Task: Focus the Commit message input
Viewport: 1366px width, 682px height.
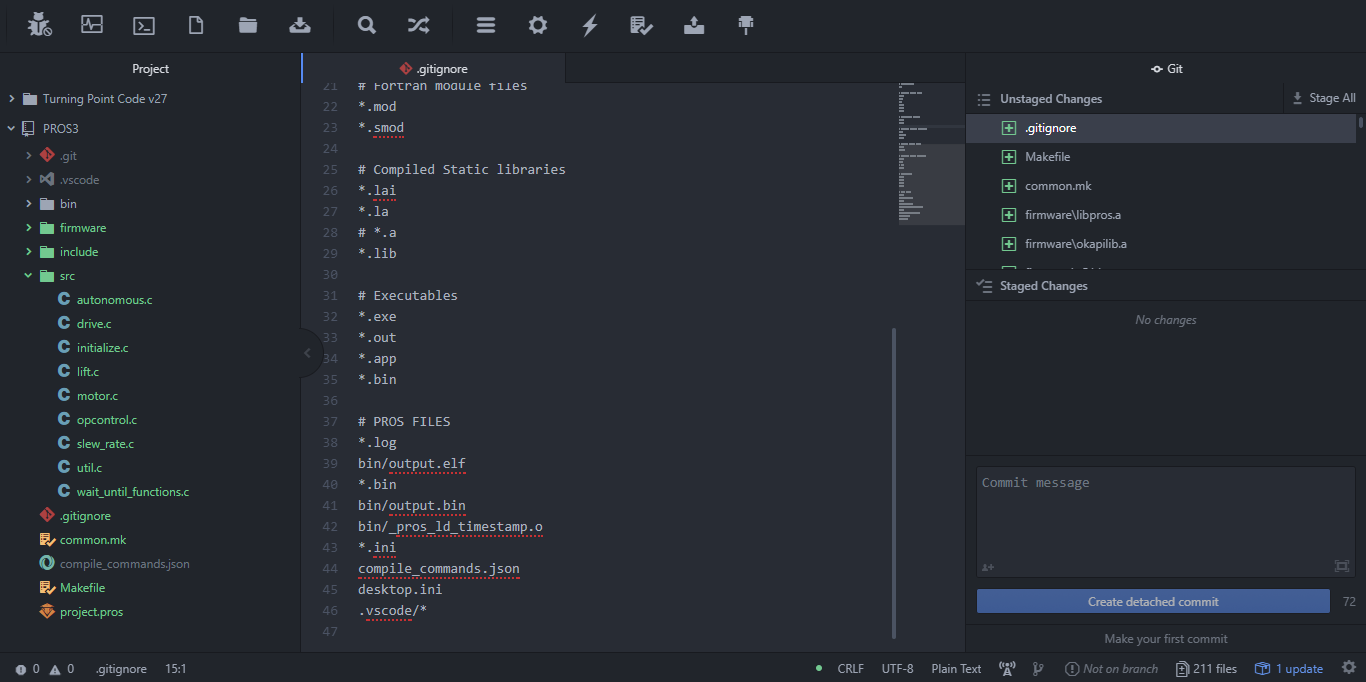Action: (x=1166, y=523)
